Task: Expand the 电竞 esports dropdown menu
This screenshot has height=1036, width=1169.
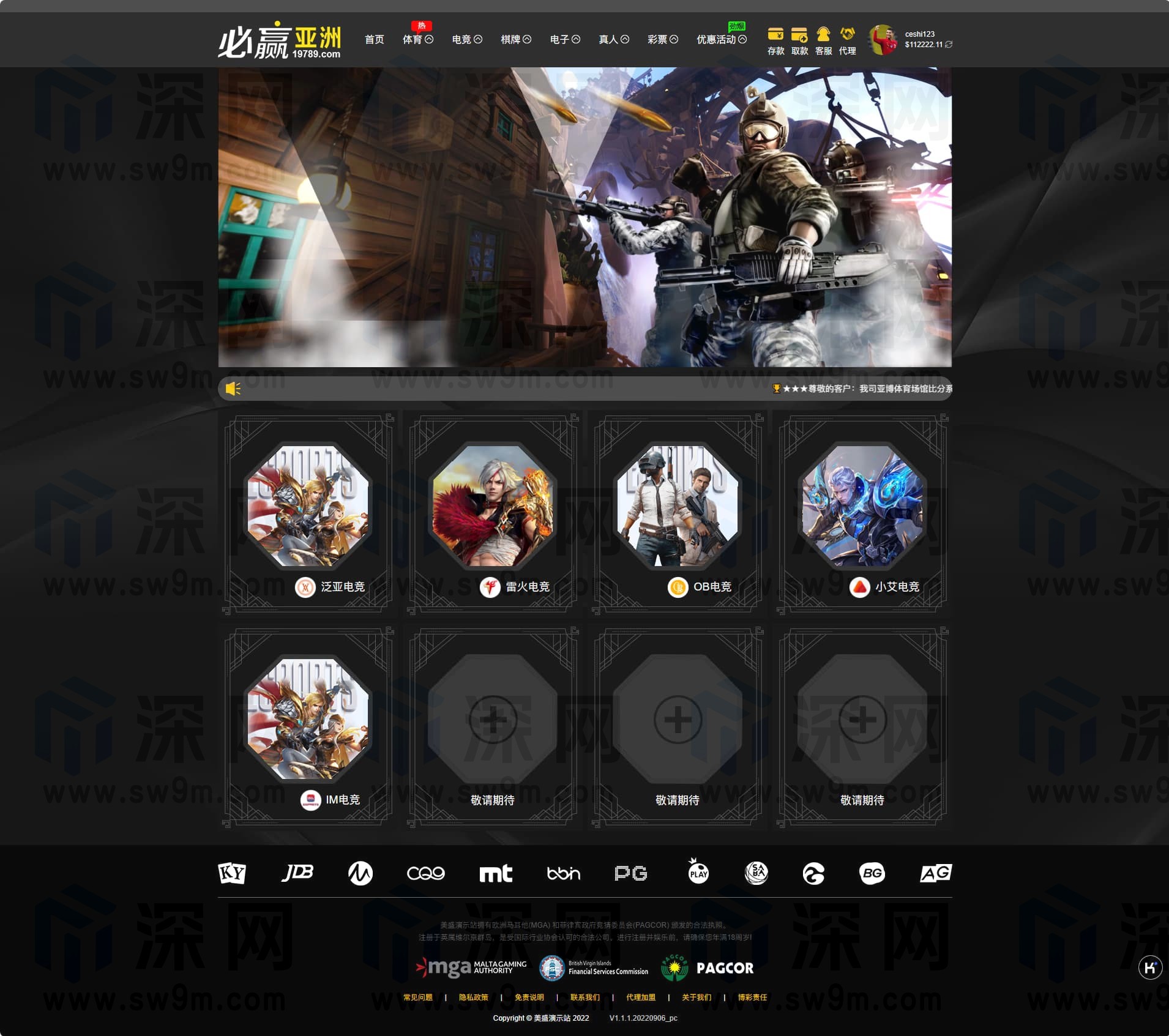Action: [x=466, y=40]
